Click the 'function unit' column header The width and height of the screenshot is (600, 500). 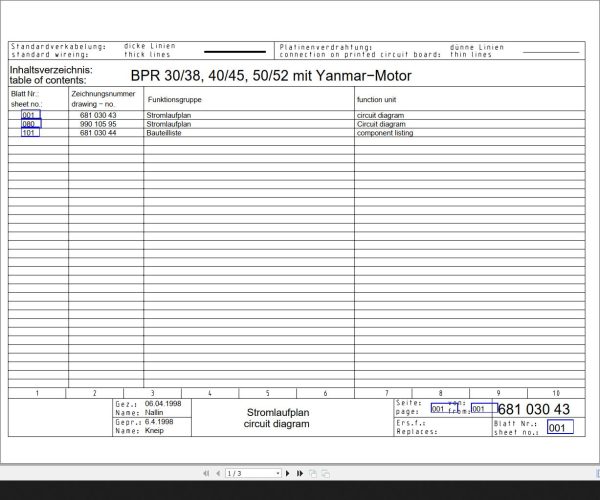[377, 99]
